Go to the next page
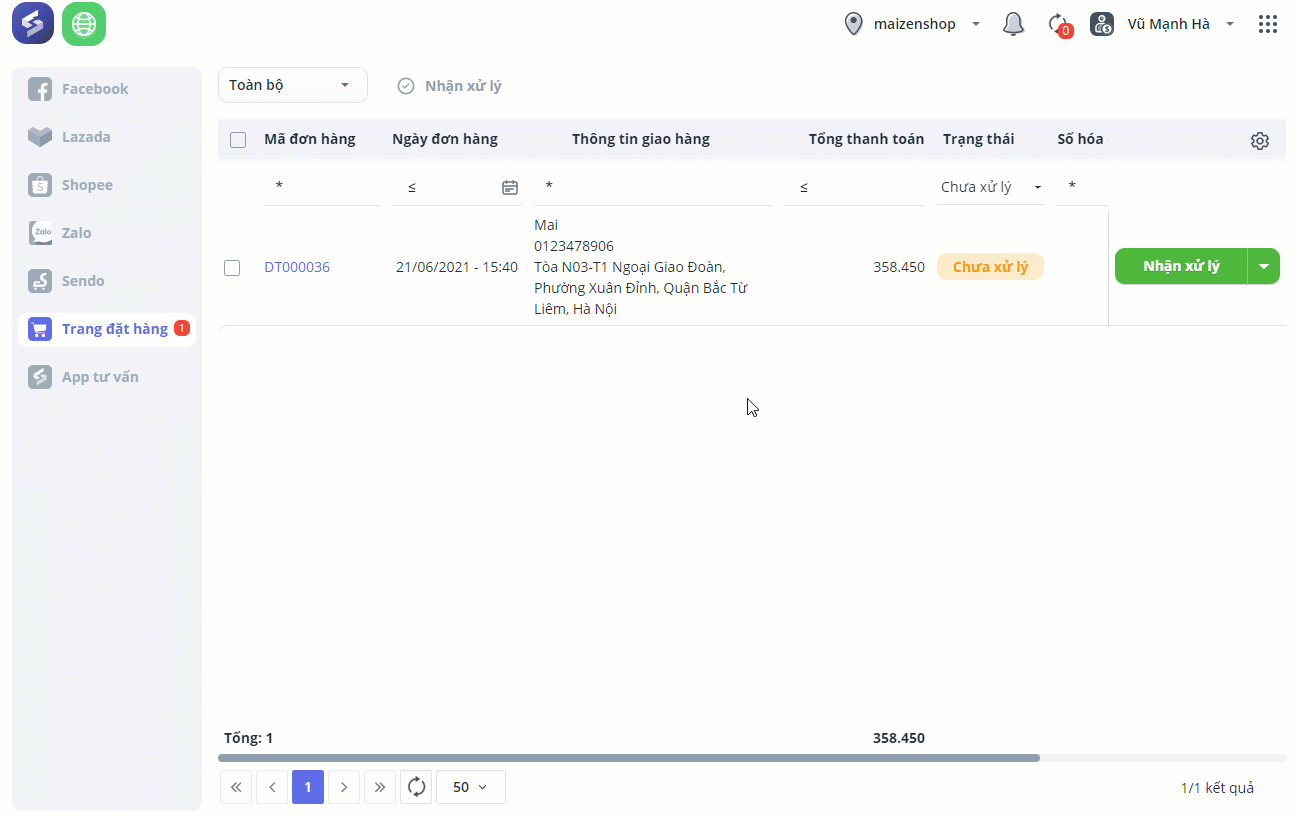The height and width of the screenshot is (816, 1300). tap(344, 787)
